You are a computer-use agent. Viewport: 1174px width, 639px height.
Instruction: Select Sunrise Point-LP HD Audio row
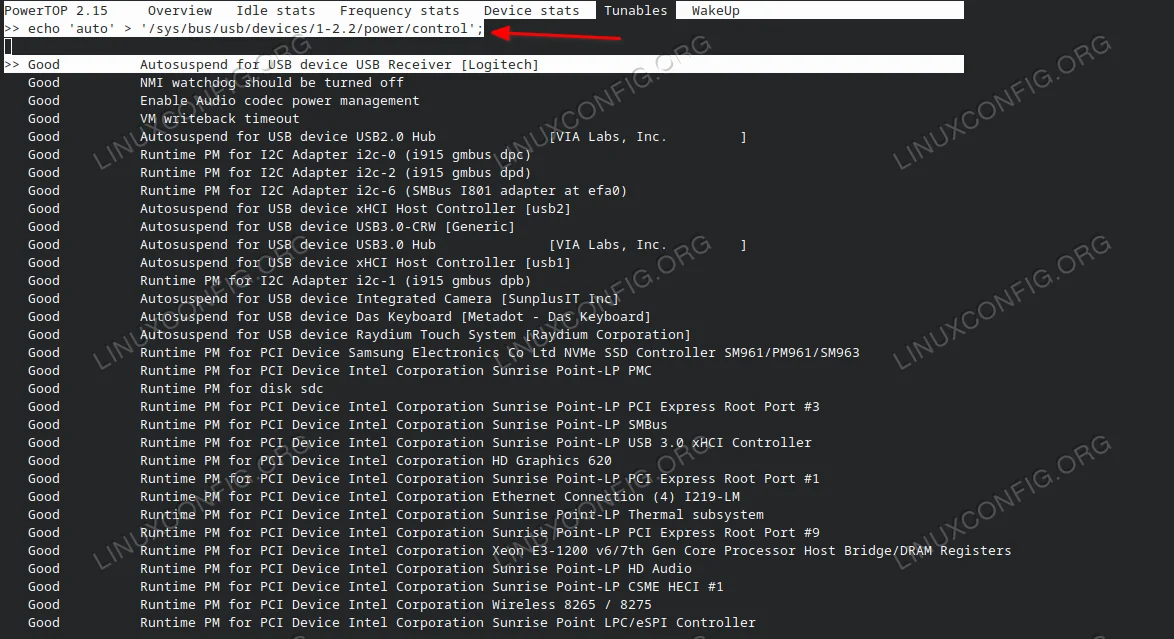[x=359, y=568]
